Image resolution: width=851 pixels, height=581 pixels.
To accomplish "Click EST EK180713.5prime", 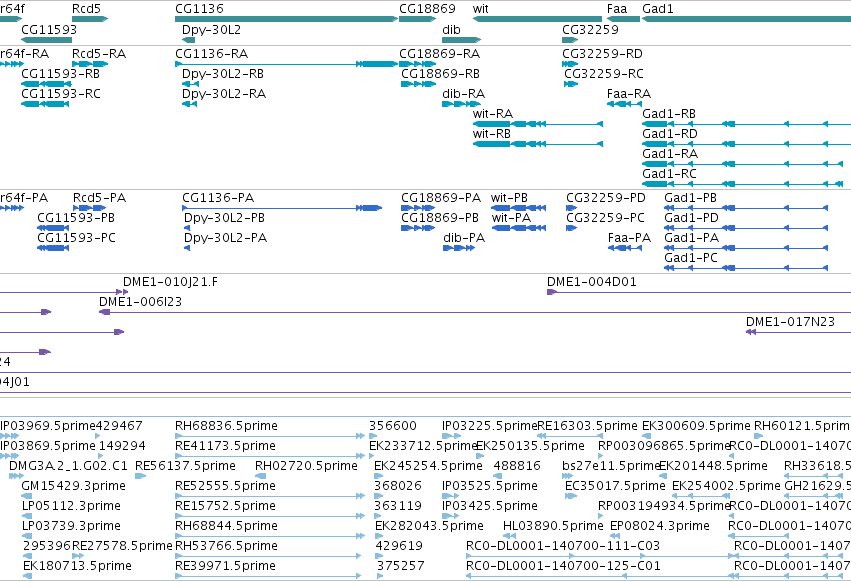I will (28, 576).
